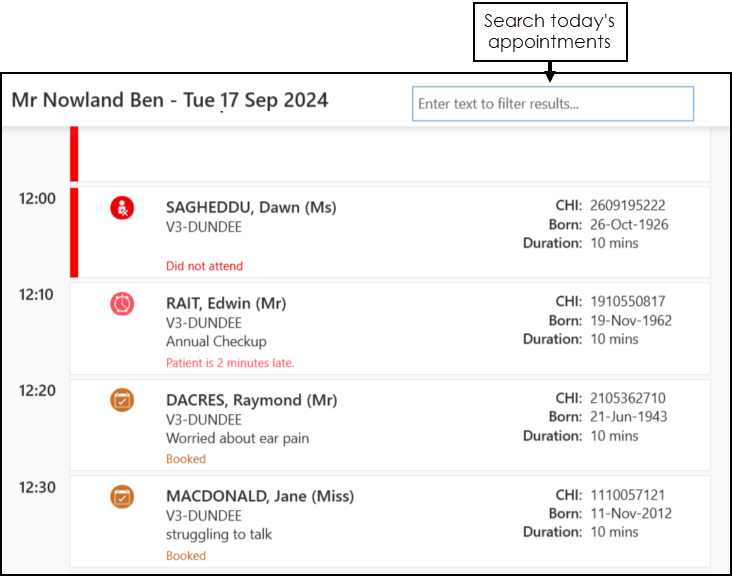Click CHI number 2609195222
Viewport: 732px width, 576px height.
627,206
